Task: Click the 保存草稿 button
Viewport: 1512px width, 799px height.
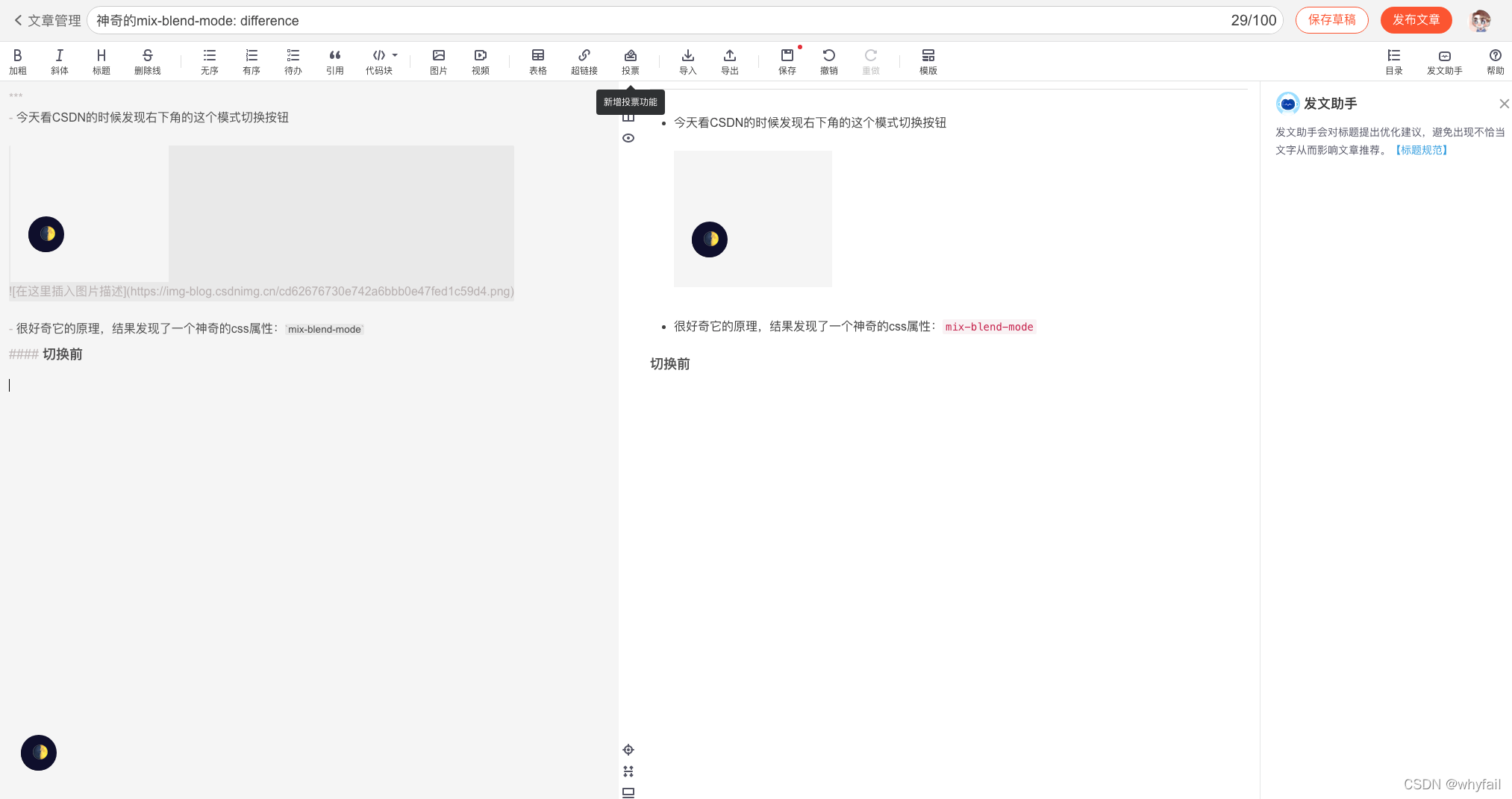Action: click(x=1331, y=20)
